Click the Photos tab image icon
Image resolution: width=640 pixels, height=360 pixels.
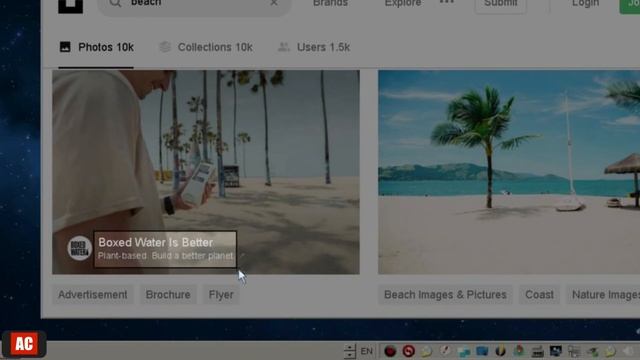[65, 47]
